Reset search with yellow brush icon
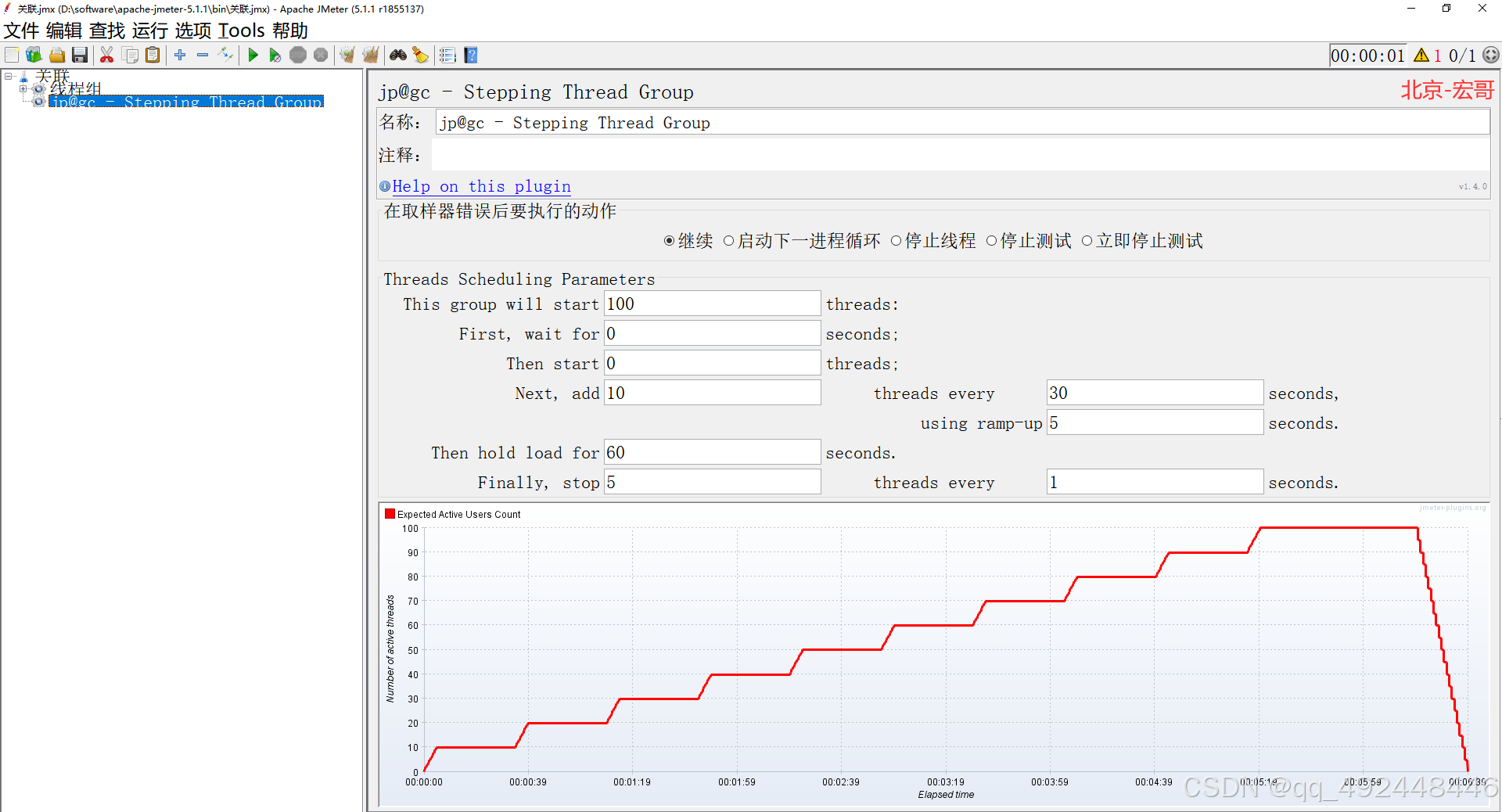Screen dimensions: 1502x812 421,55
